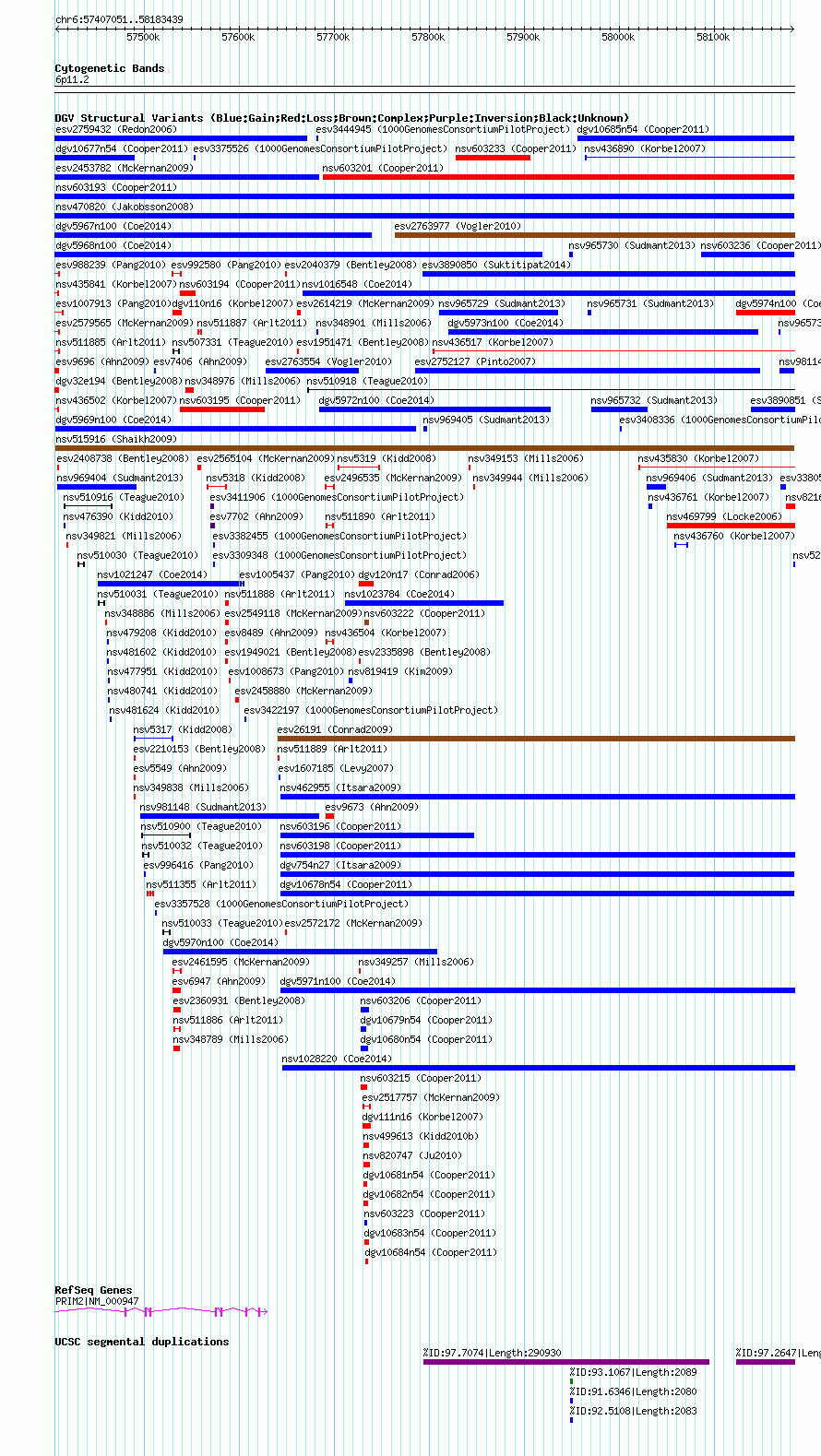Select dgv120n17 (Conrad2006) variant label
Screen dimensions: 821x1456
click(419, 574)
